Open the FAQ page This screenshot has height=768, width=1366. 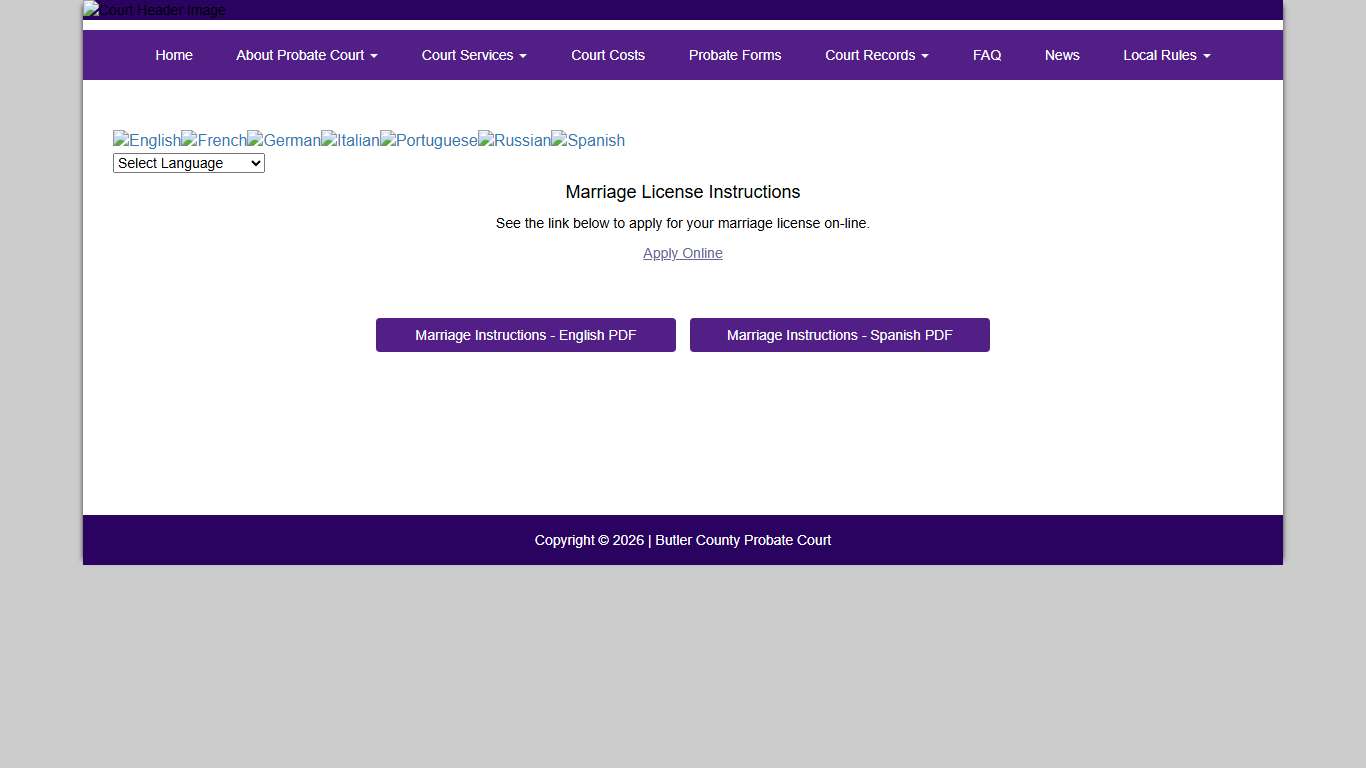[x=987, y=55]
